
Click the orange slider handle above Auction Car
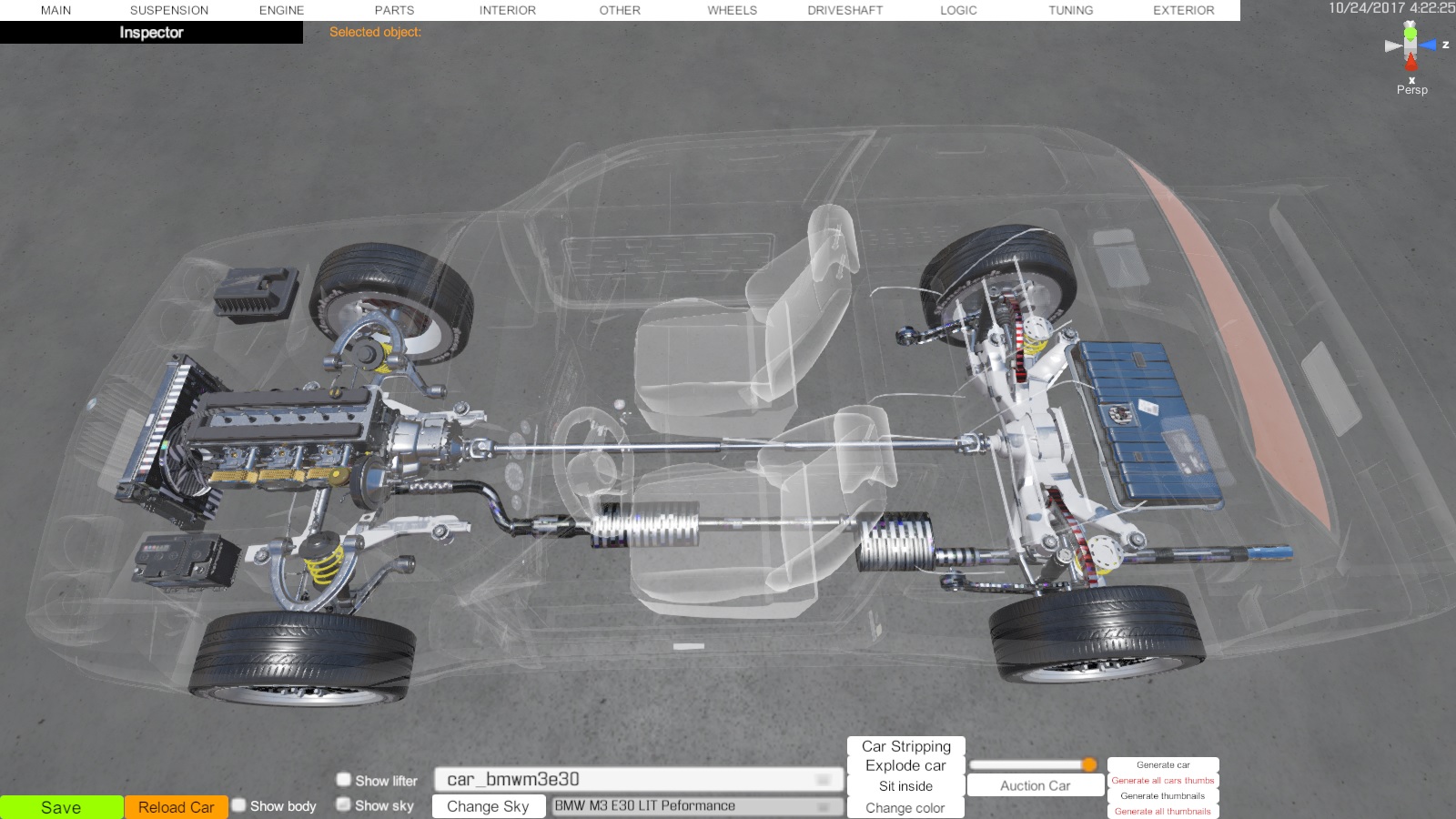click(1089, 765)
